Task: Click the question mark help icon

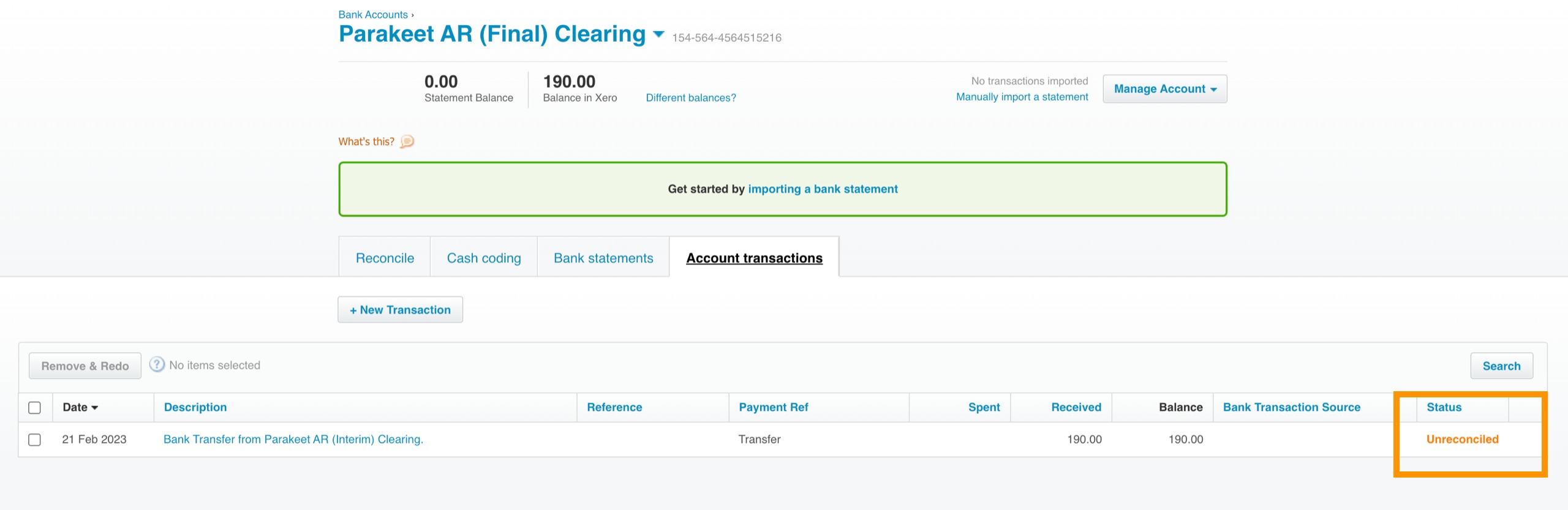Action: (x=157, y=364)
